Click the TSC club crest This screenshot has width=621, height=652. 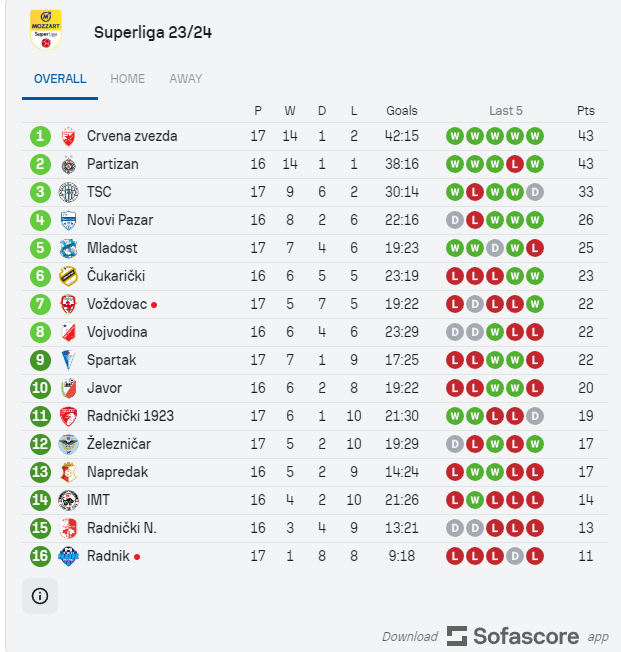[68, 192]
